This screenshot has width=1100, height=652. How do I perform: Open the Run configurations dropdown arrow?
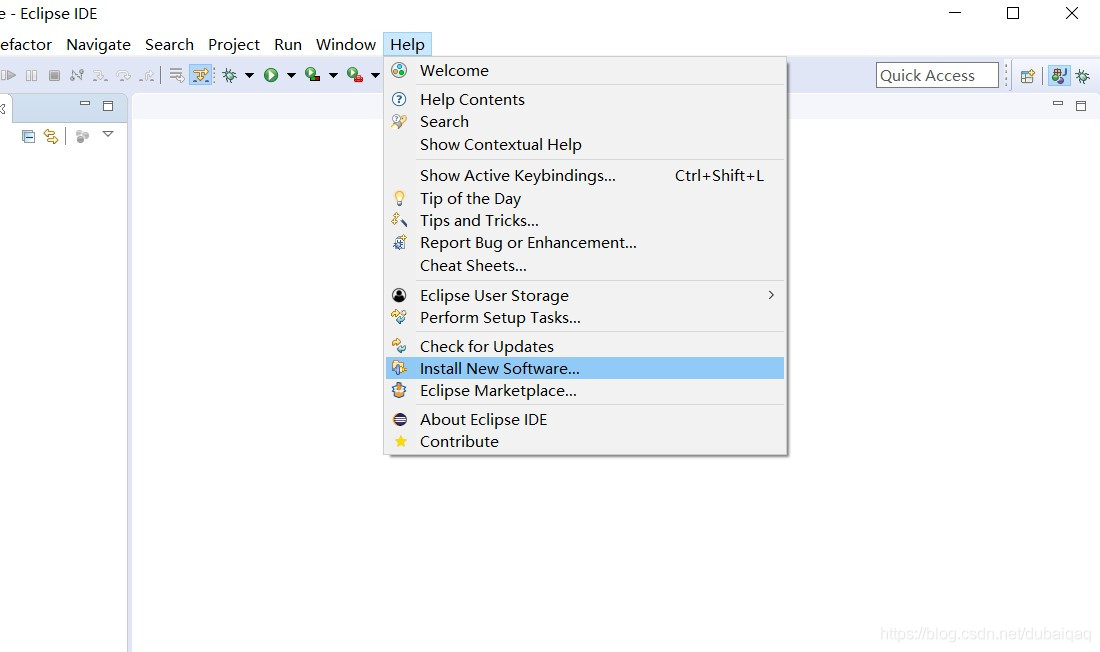coord(291,75)
